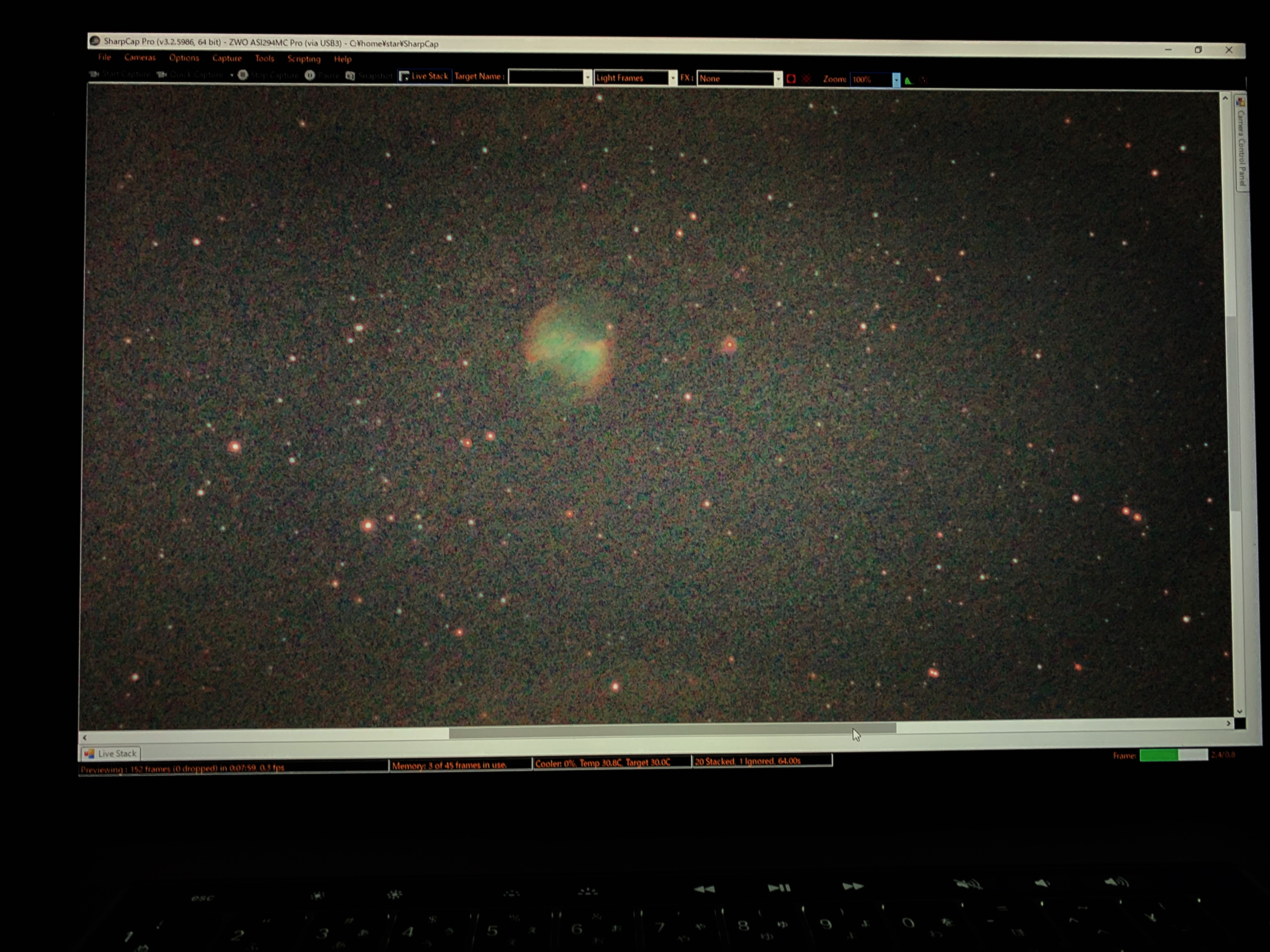1270x952 pixels.
Task: Toggle the green histogram icon near Zoom
Action: (x=908, y=80)
